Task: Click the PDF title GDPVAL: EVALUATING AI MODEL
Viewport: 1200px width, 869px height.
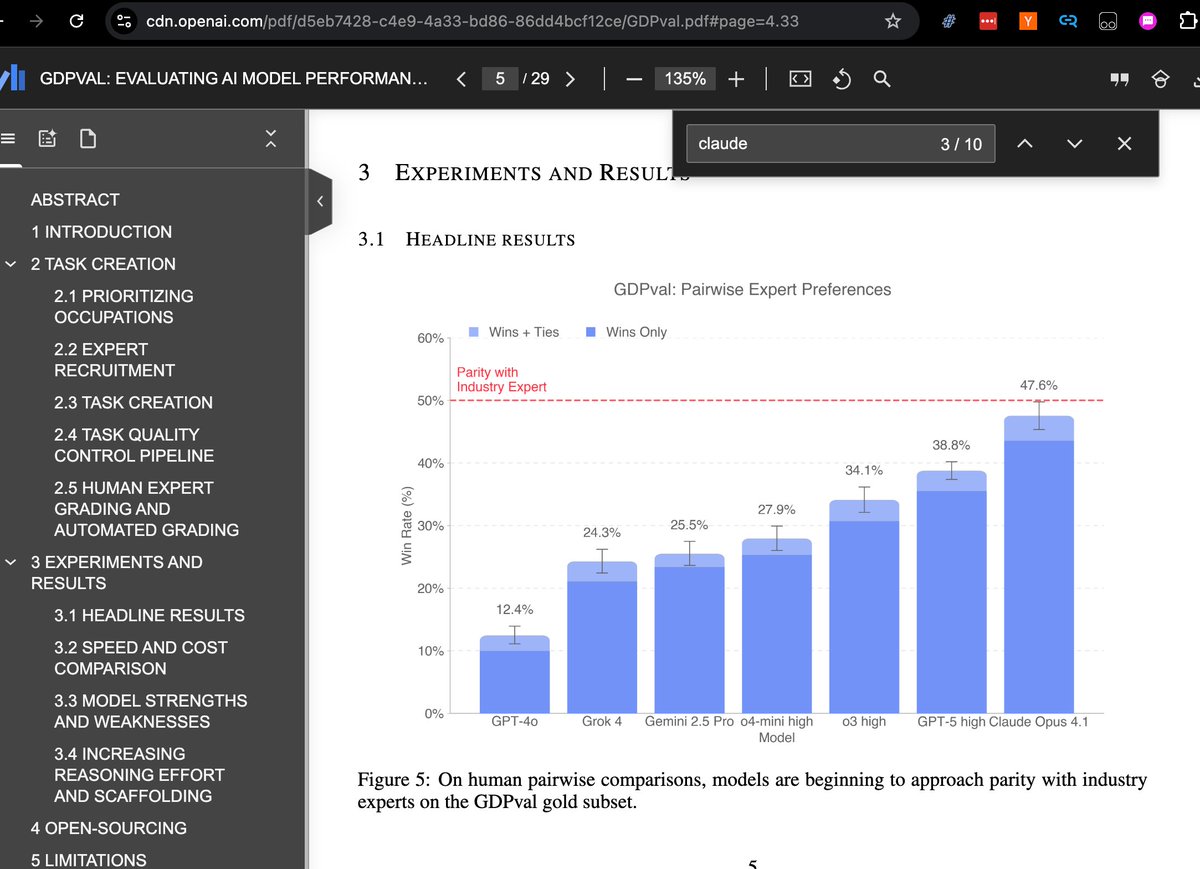Action: pyautogui.click(x=234, y=79)
